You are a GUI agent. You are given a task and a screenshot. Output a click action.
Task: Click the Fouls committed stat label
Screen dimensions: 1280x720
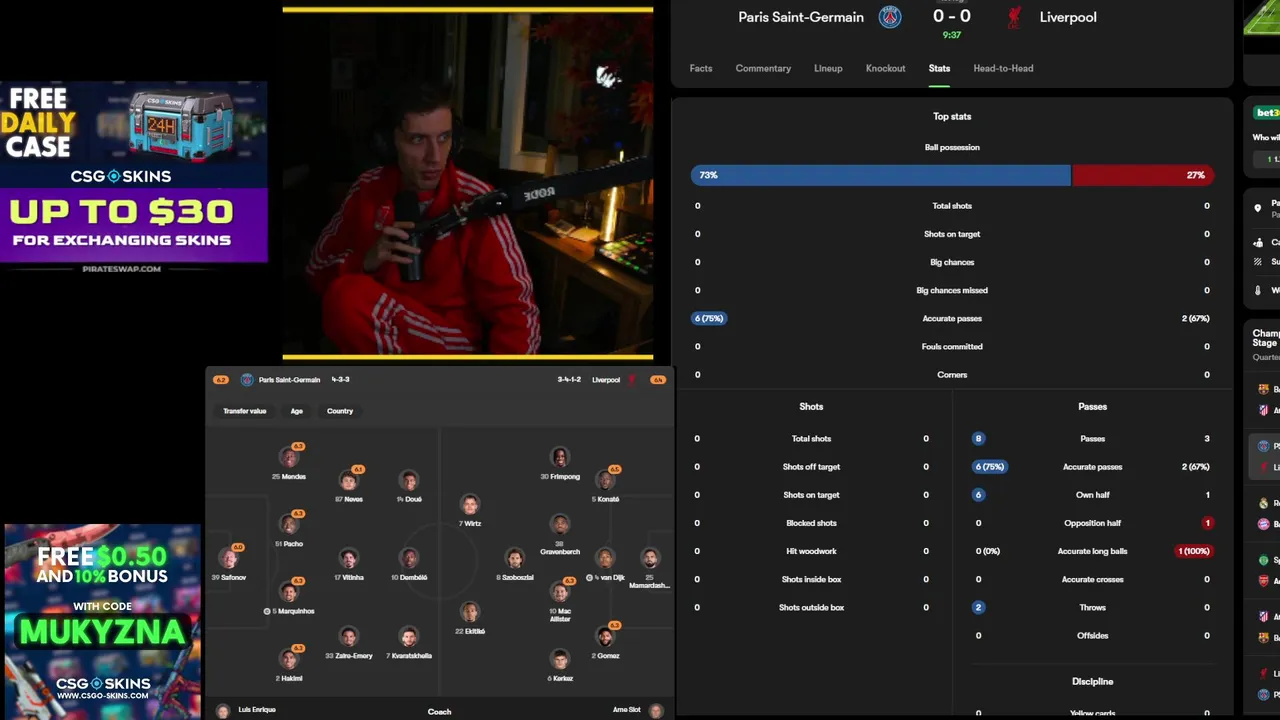coord(952,347)
